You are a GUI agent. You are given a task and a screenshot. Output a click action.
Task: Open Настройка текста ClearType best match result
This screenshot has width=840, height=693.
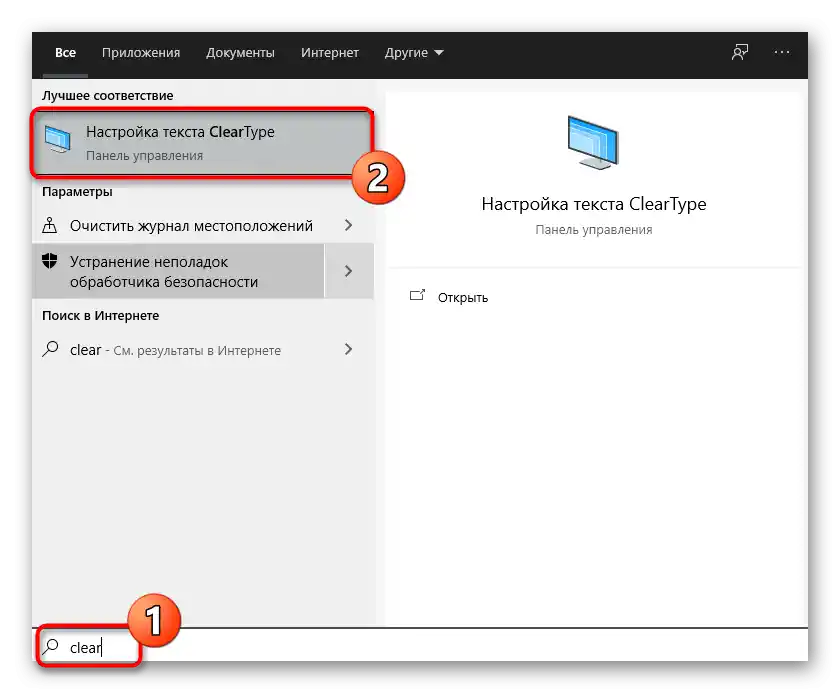click(x=201, y=142)
